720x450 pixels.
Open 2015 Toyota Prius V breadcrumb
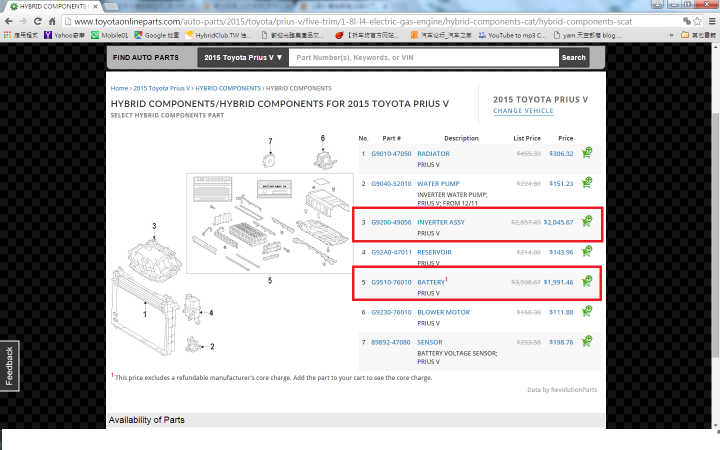(162, 88)
